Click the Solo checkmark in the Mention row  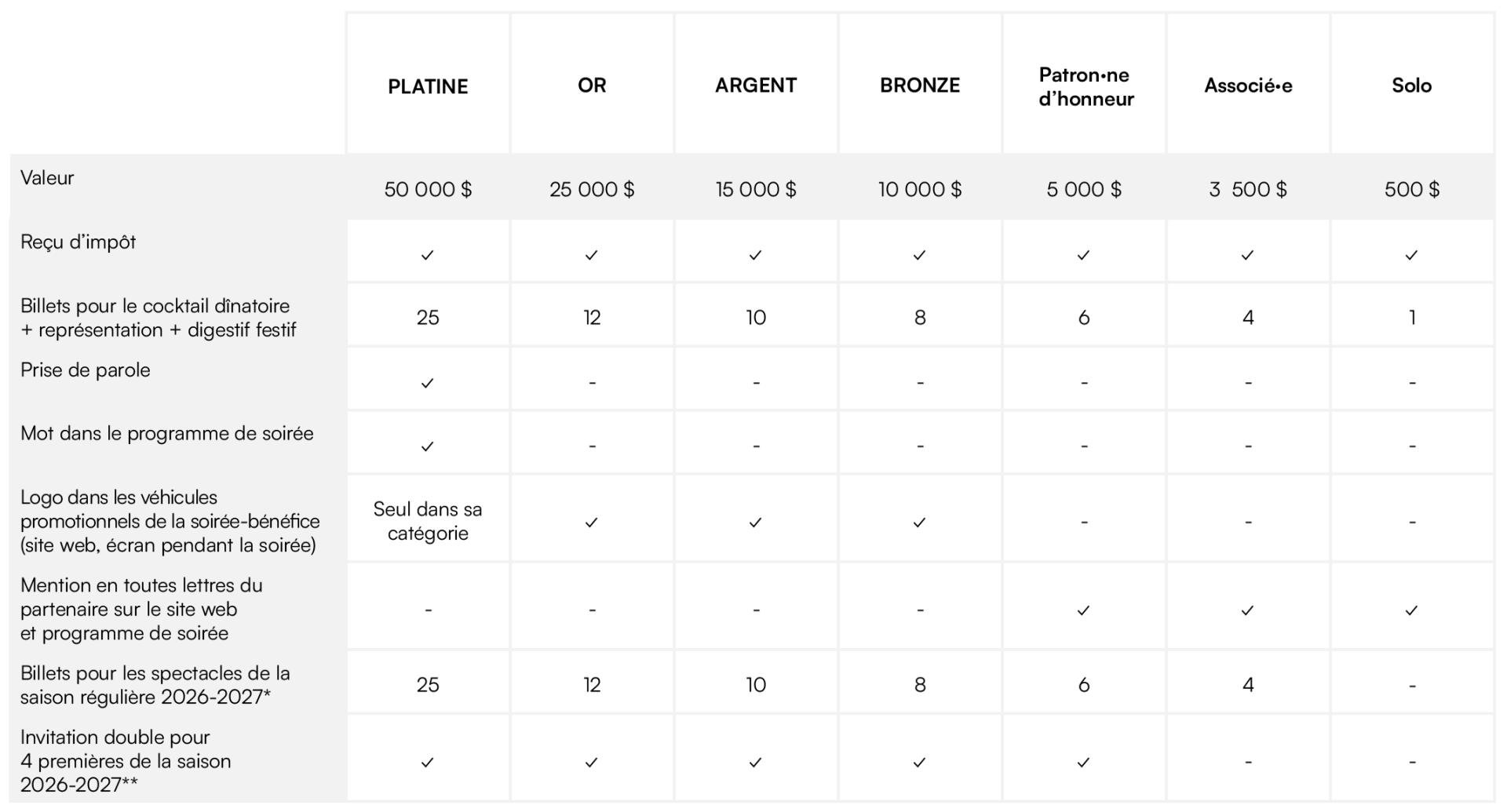(1411, 610)
